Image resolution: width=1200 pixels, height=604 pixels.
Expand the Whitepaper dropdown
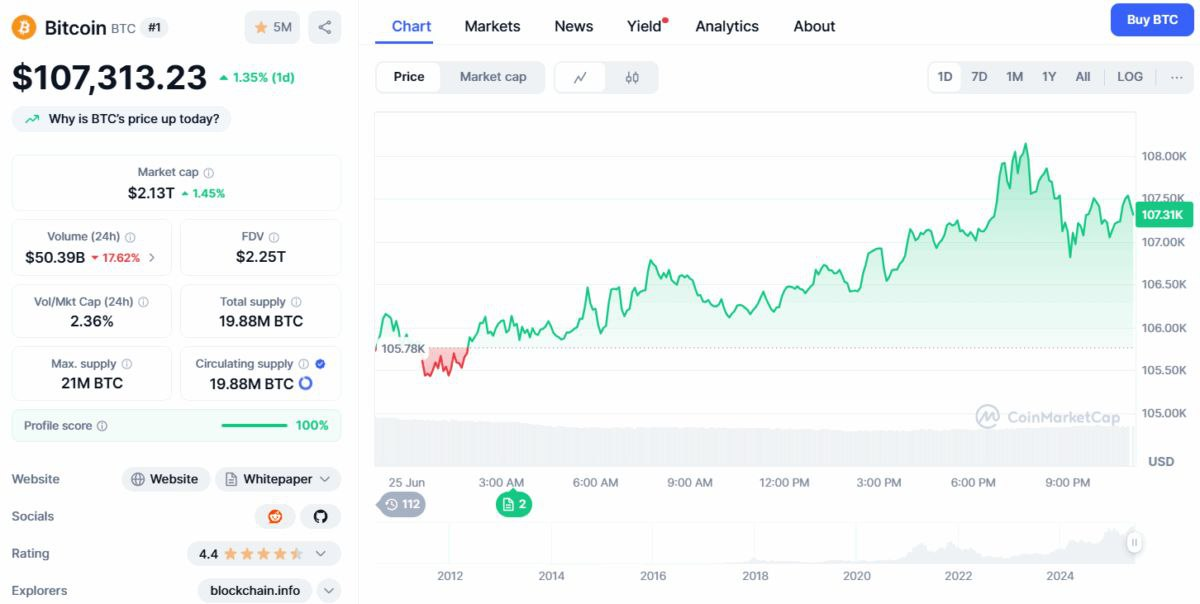325,479
